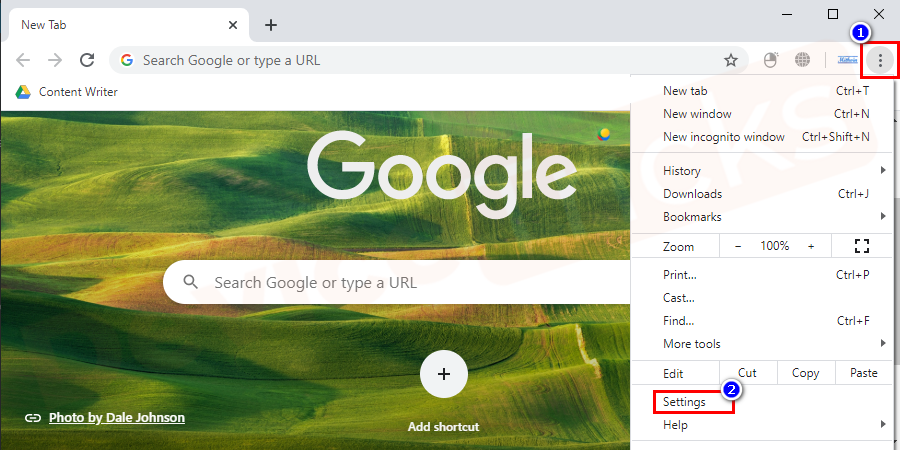
Task: Click the search box on the page
Action: pos(399,282)
